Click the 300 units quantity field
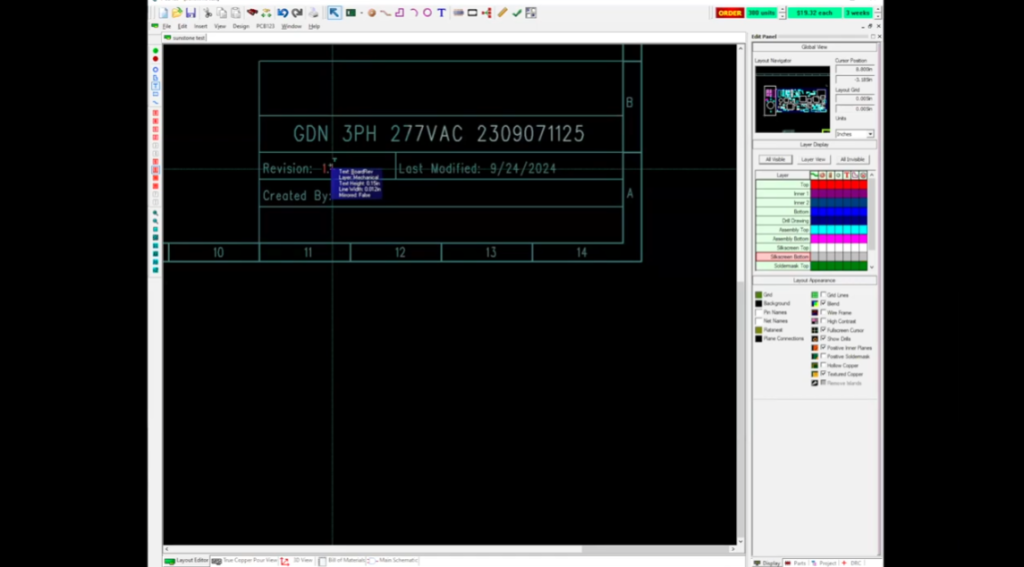Viewport: 1024px width, 567px height. pyautogui.click(x=761, y=13)
